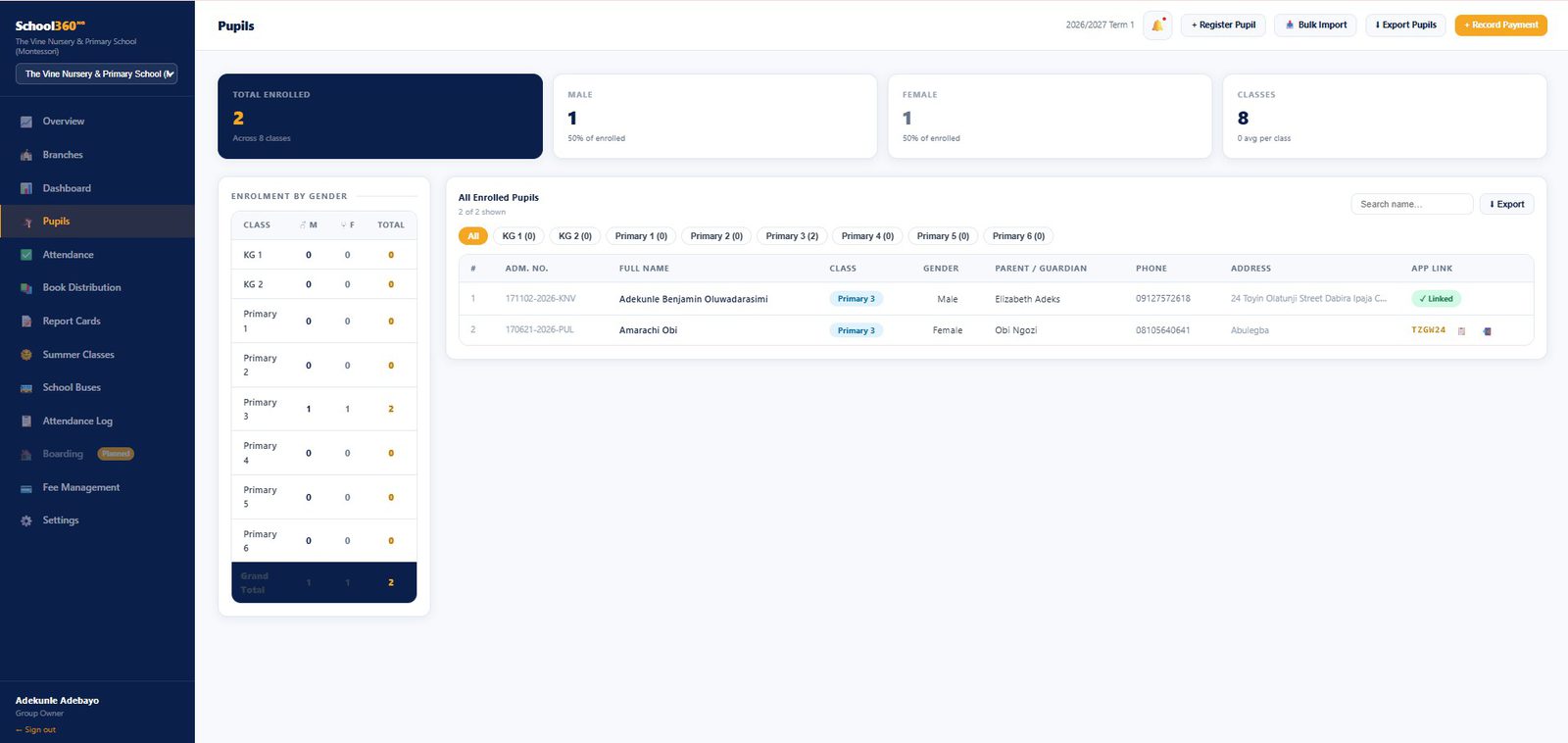Click the Classes summary card

(x=1384, y=117)
